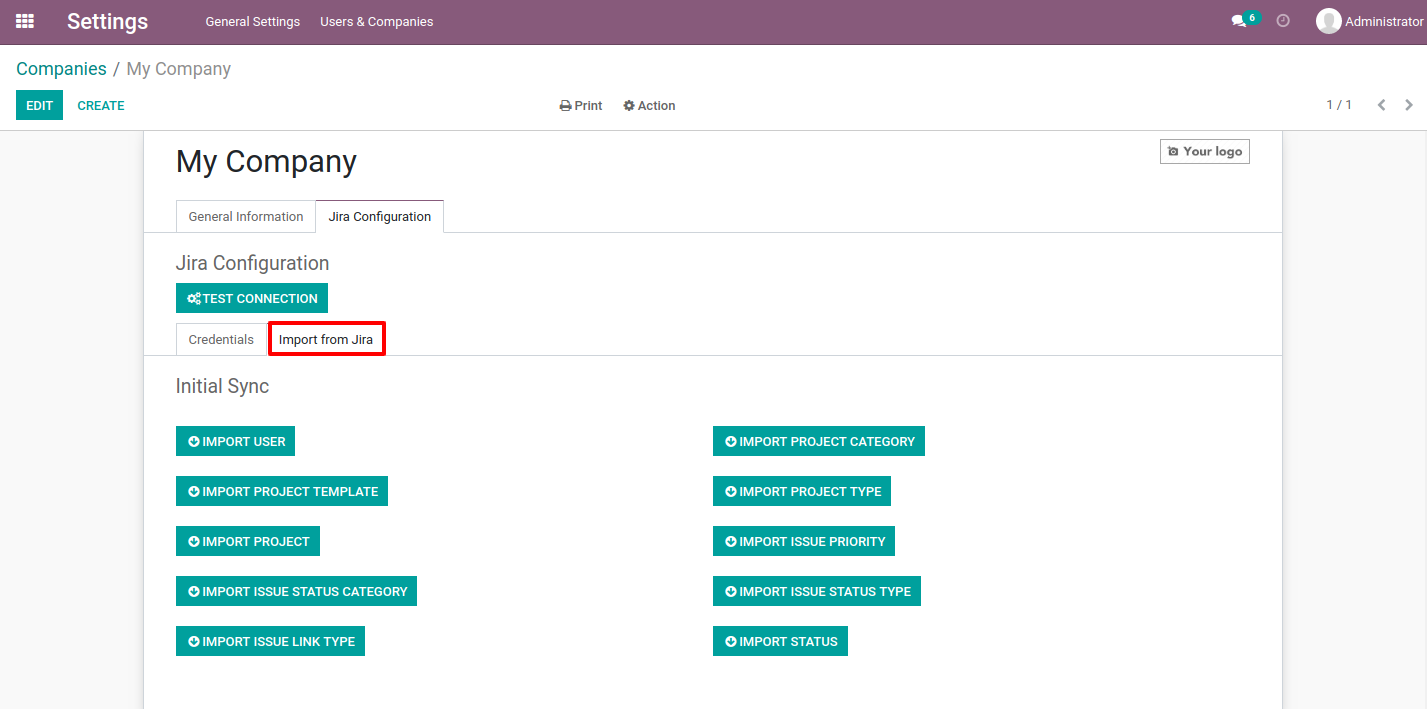This screenshot has height=709, width=1427.
Task: Click IMPORT ISSUE PRIORITY button
Action: (804, 541)
